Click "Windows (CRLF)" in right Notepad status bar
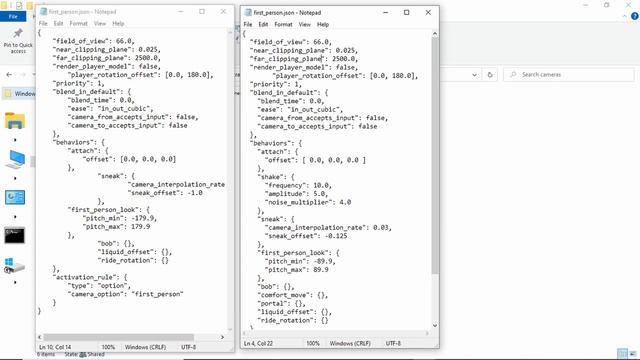 coord(350,343)
